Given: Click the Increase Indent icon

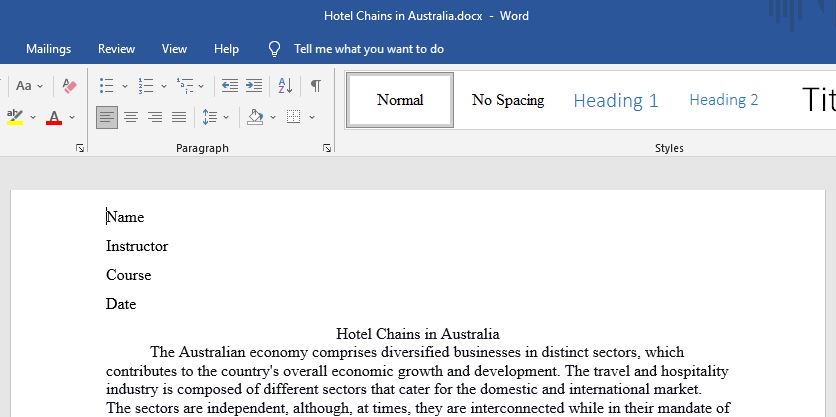Looking at the screenshot, I should tap(254, 85).
